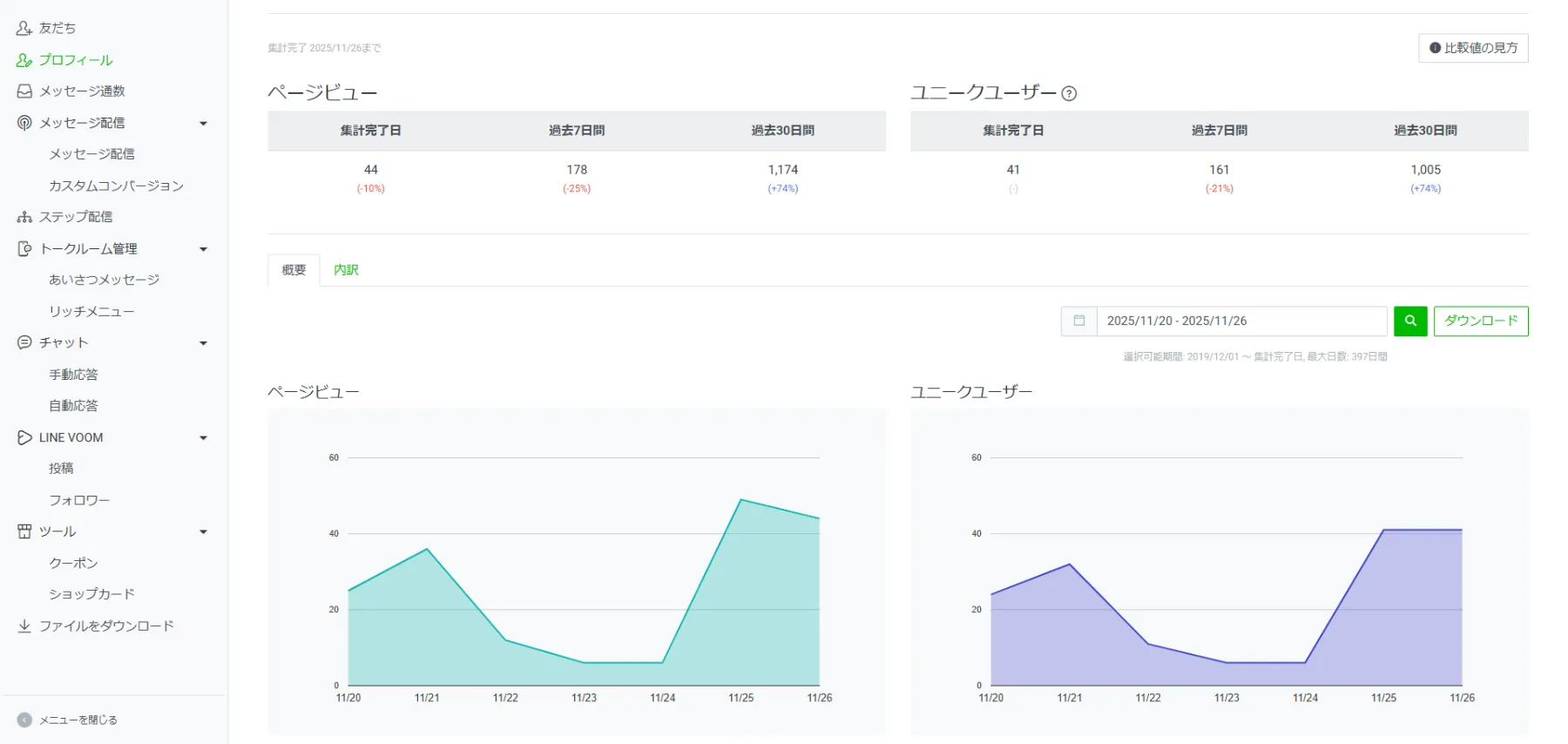
Task: Click the file download arrow icon
Action: [24, 626]
